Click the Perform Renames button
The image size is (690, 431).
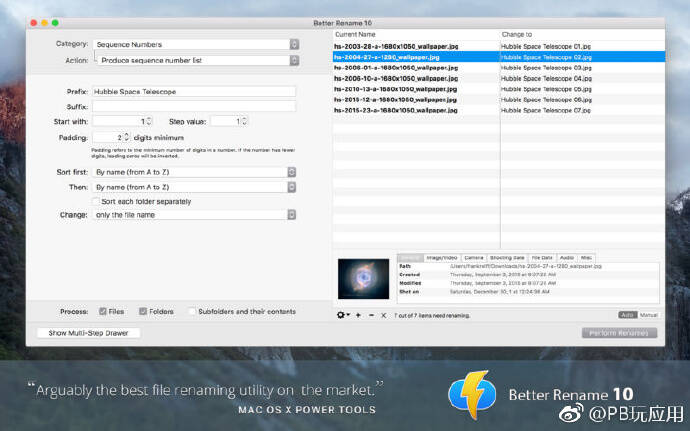619,333
